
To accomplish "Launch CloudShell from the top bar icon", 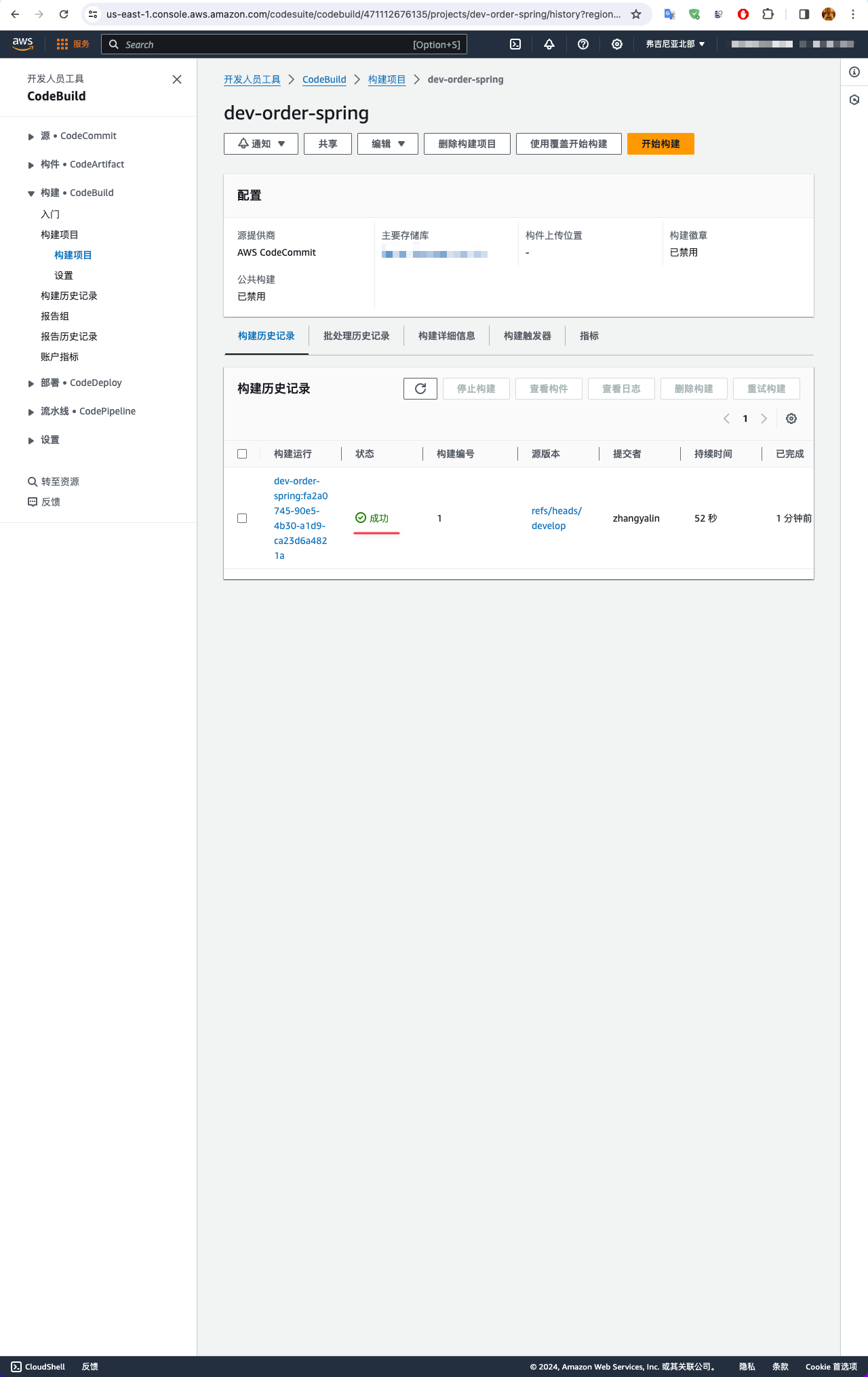I will 515,44.
